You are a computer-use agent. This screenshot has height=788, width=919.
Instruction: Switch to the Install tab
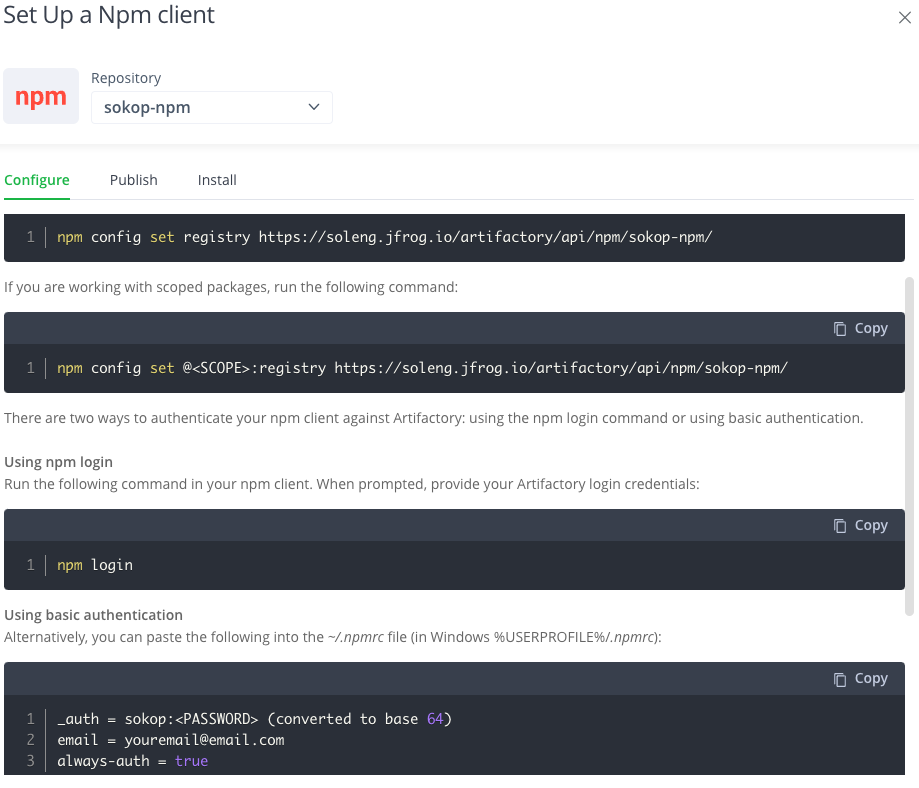[x=217, y=180]
